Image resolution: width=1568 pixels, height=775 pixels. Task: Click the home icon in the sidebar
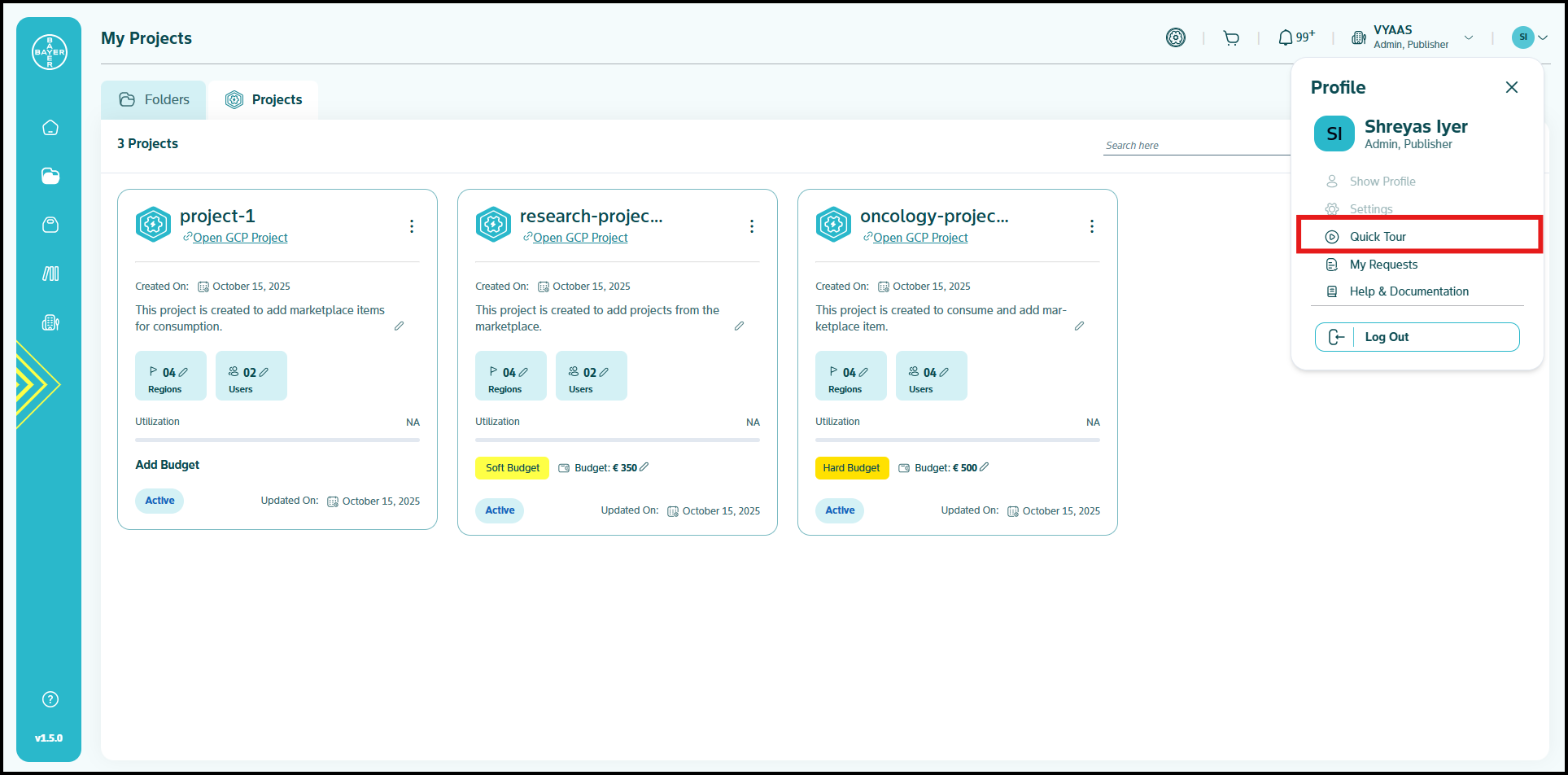pyautogui.click(x=50, y=128)
